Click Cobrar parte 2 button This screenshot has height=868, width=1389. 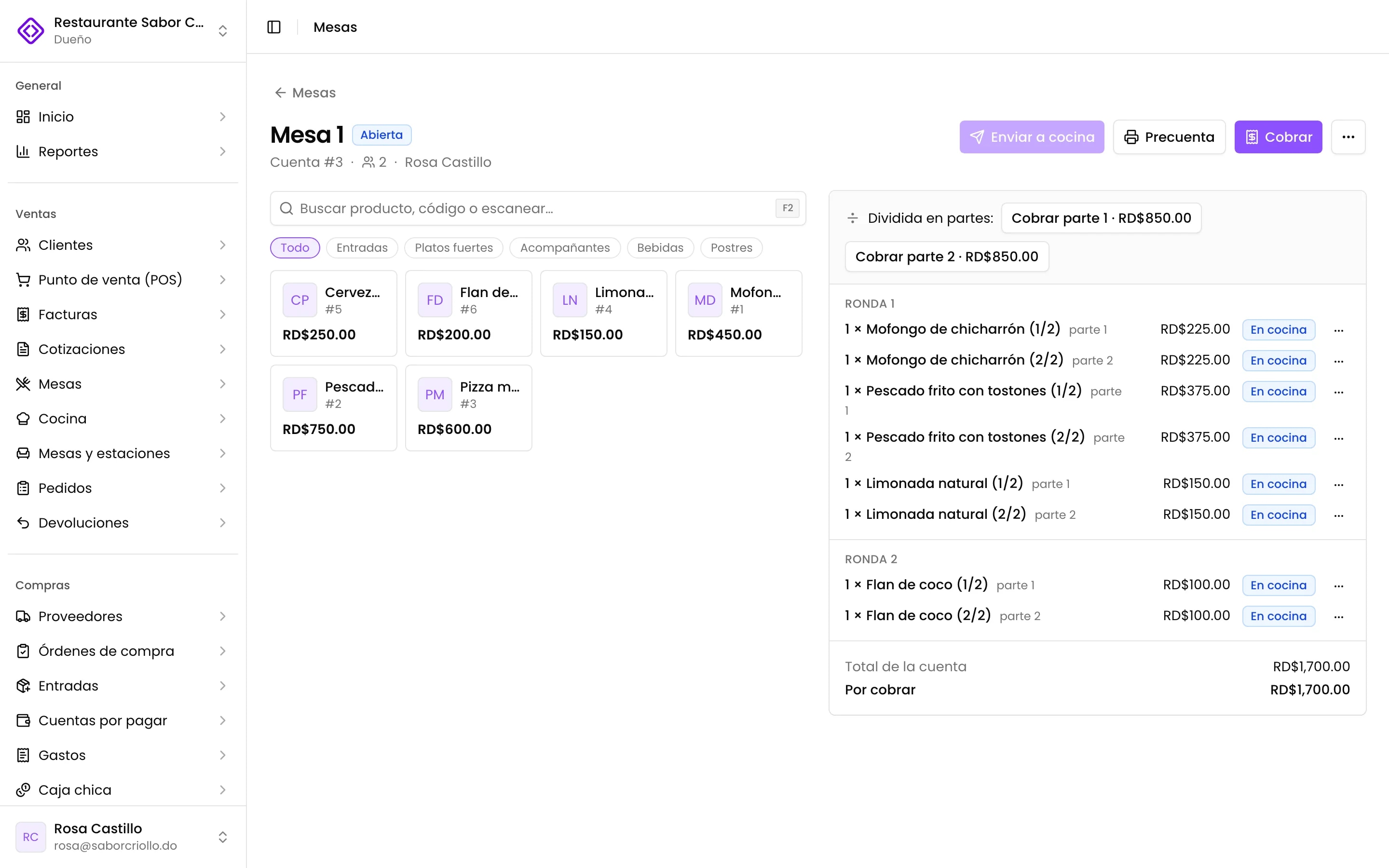coord(946,257)
